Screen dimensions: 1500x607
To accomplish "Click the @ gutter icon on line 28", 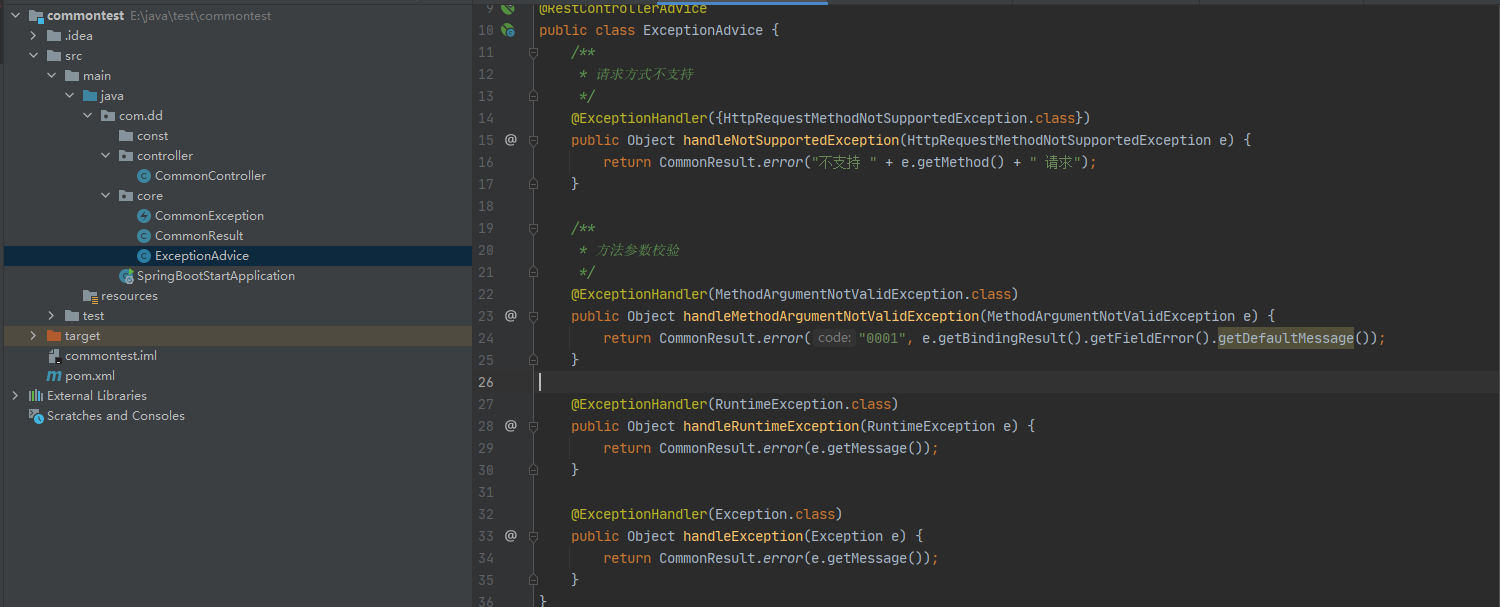I will click(510, 426).
